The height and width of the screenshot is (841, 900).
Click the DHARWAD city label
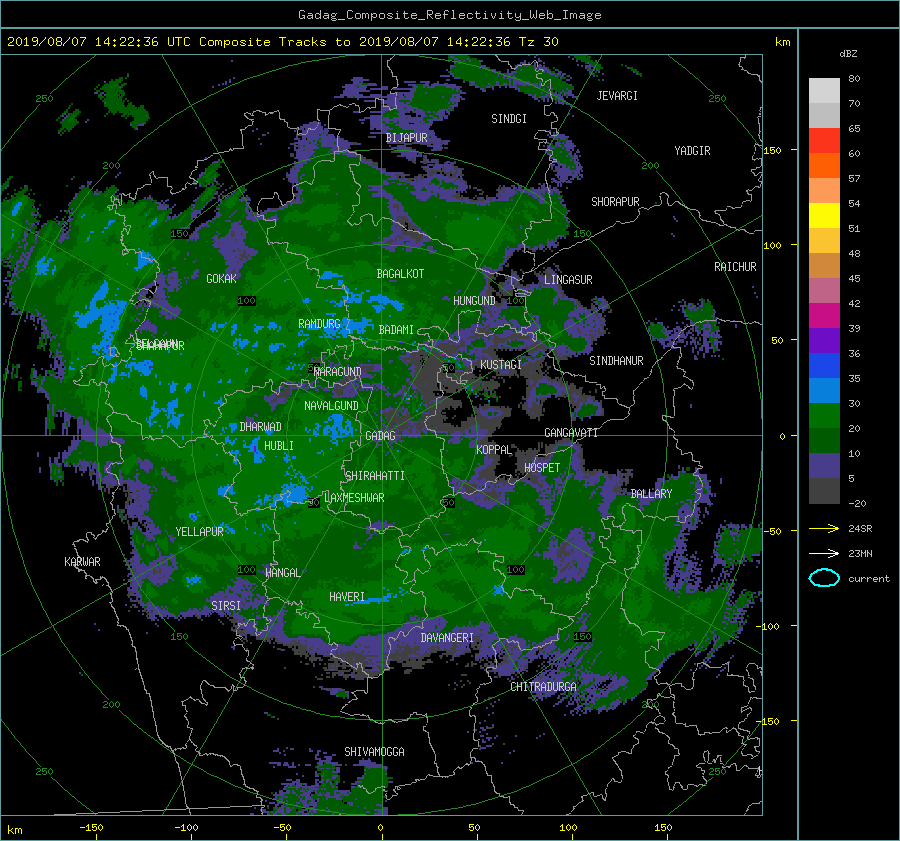tap(261, 427)
